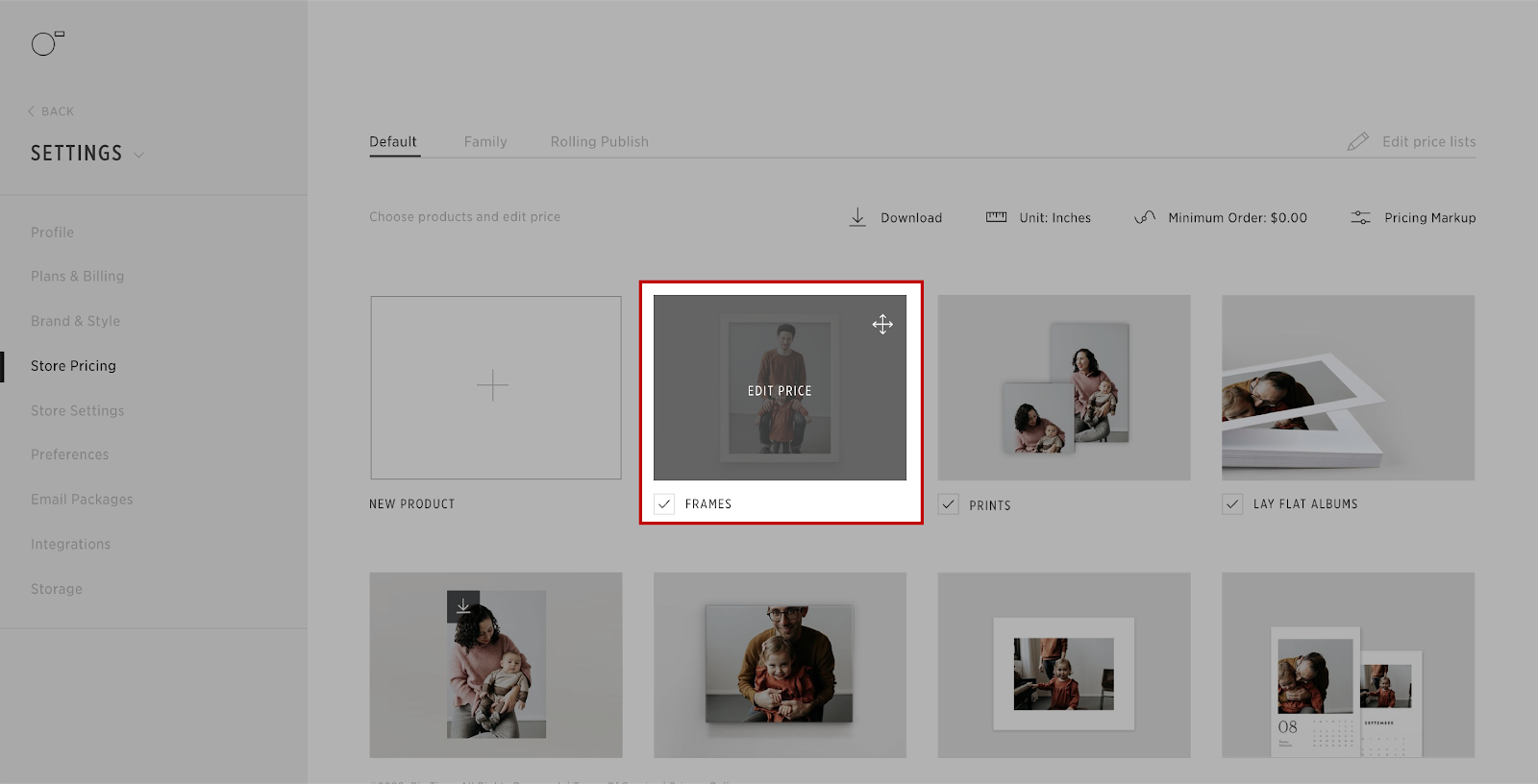
Task: Open Brand & Style settings
Action: point(75,321)
